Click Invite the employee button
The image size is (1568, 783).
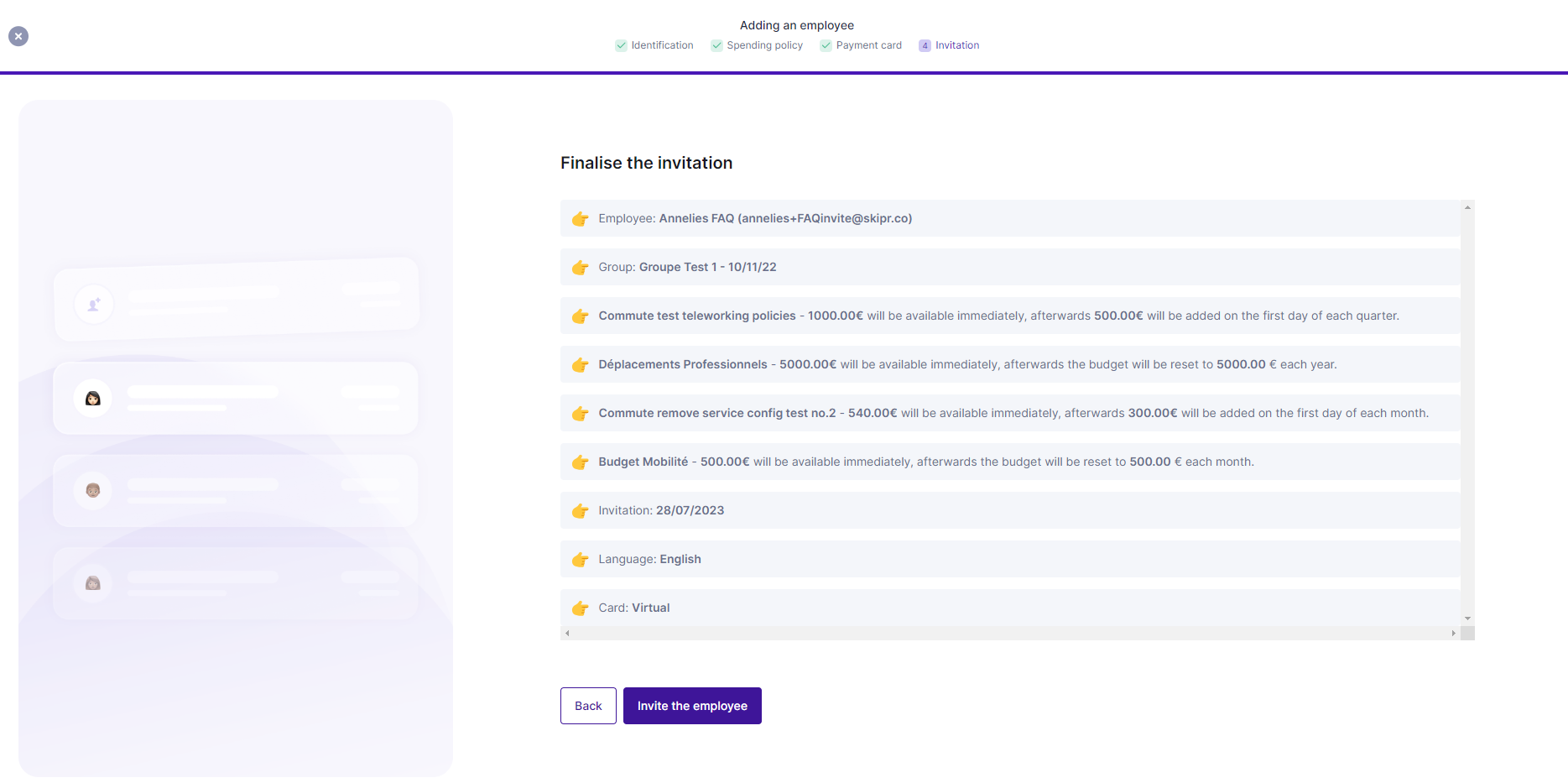tap(692, 706)
